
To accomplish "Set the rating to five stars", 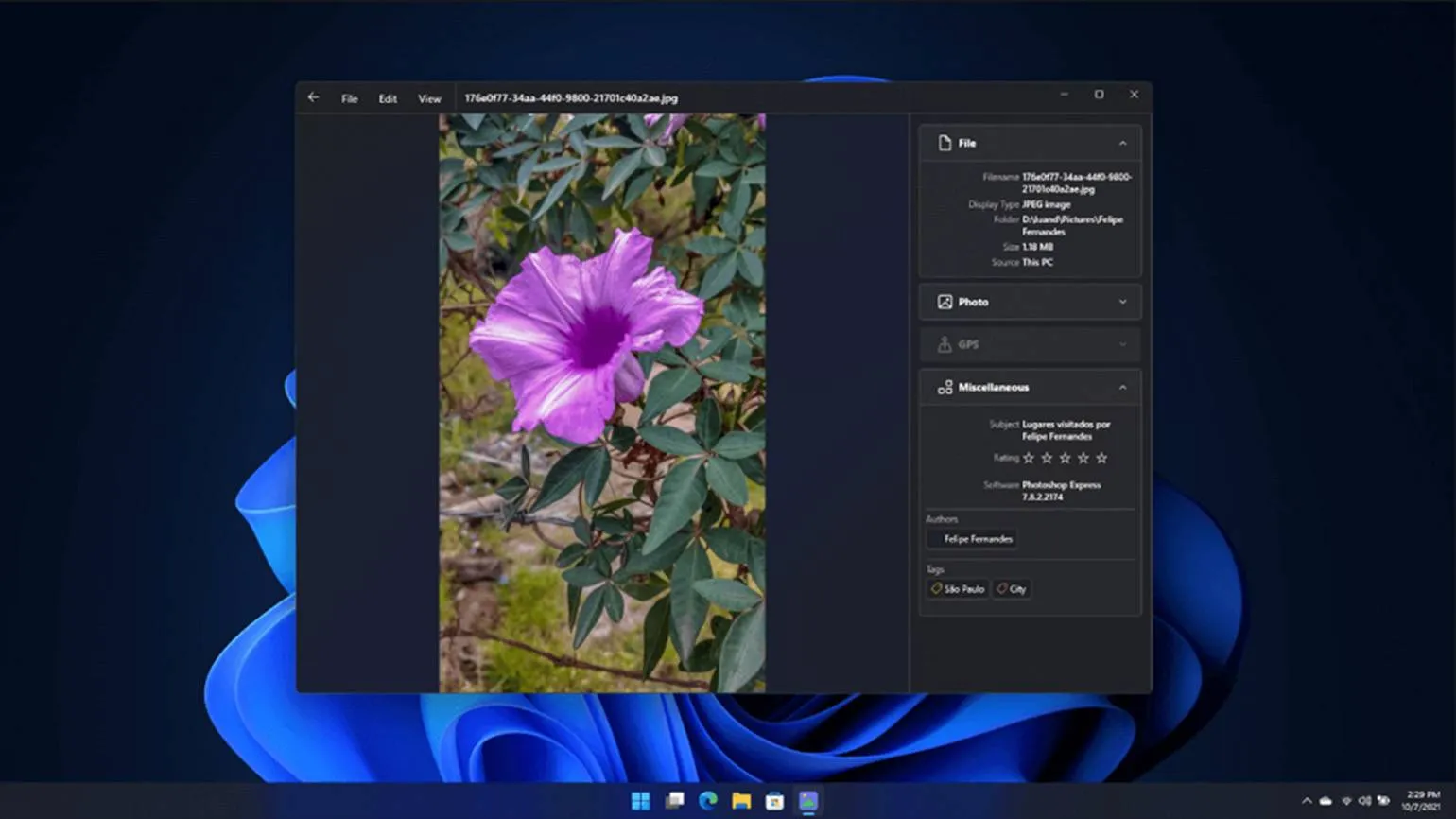I will pyautogui.click(x=1101, y=458).
